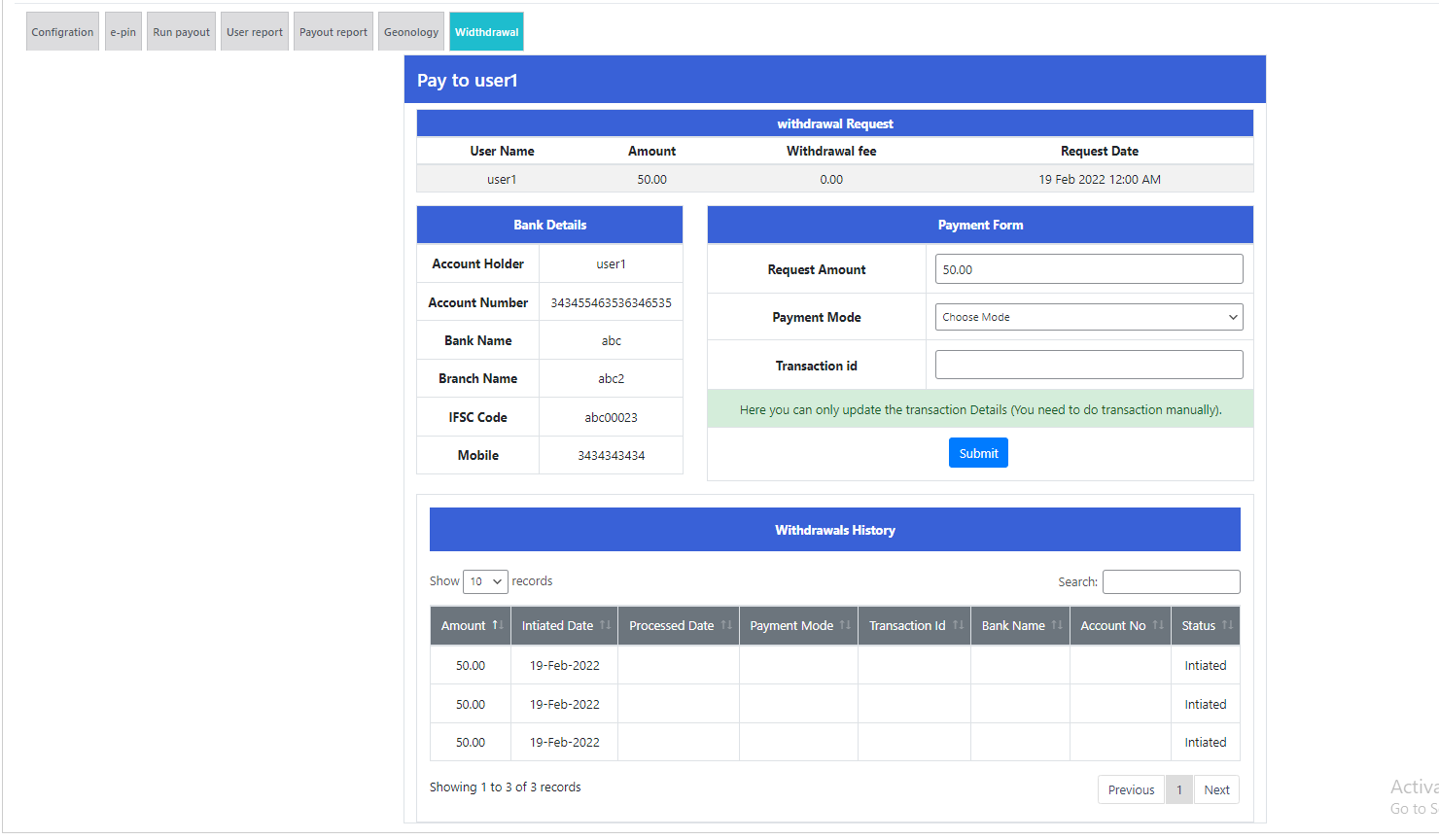Go to the User report tab
1439x840 pixels.
[254, 32]
